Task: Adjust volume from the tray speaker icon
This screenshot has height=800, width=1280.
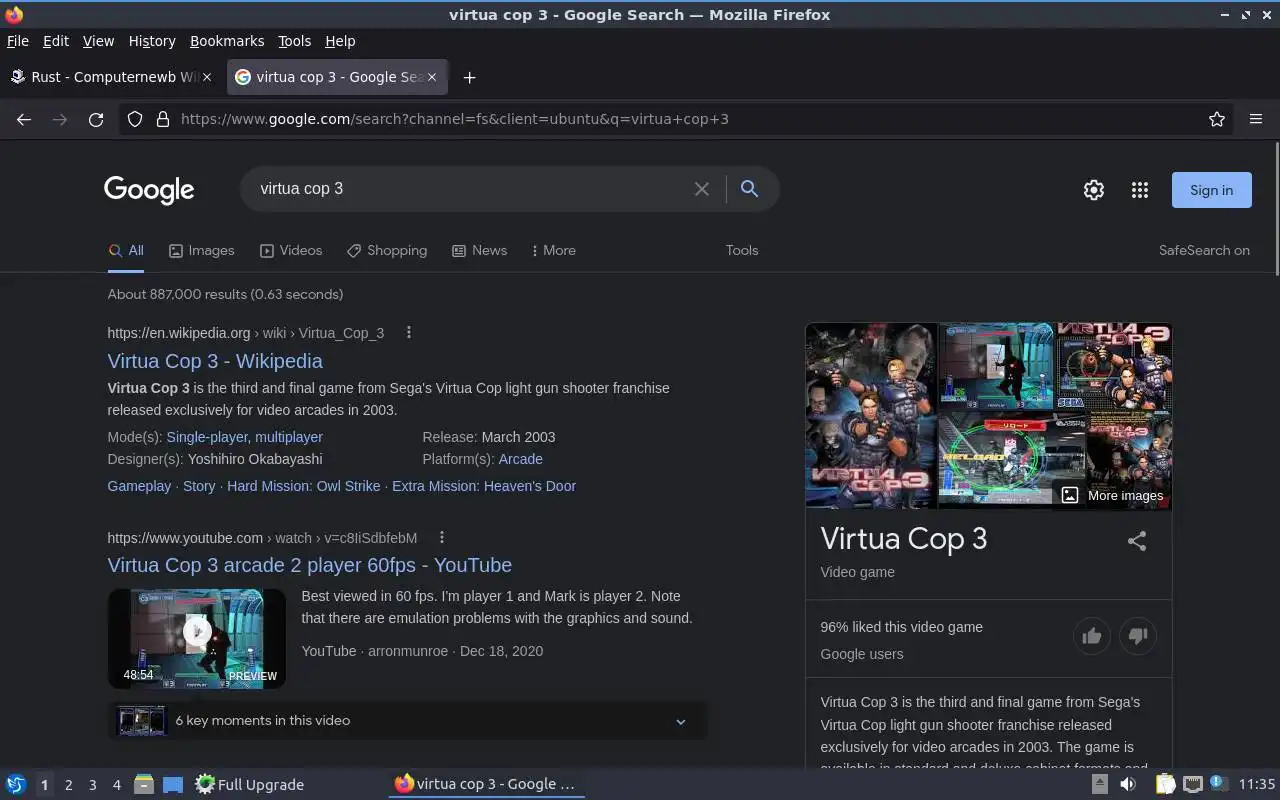Action: coord(1128,784)
